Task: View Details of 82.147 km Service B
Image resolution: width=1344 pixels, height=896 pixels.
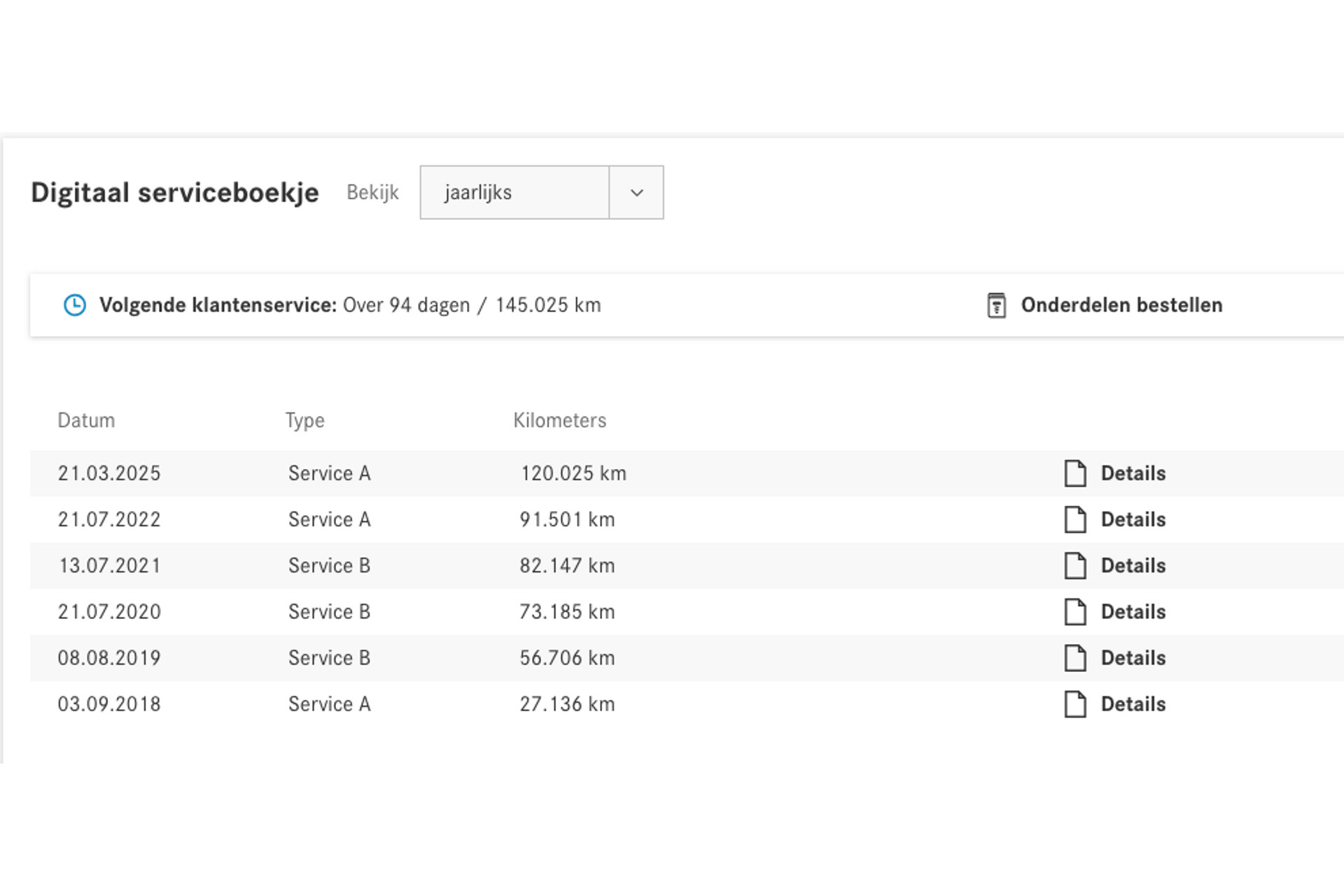Action: coord(1133,566)
